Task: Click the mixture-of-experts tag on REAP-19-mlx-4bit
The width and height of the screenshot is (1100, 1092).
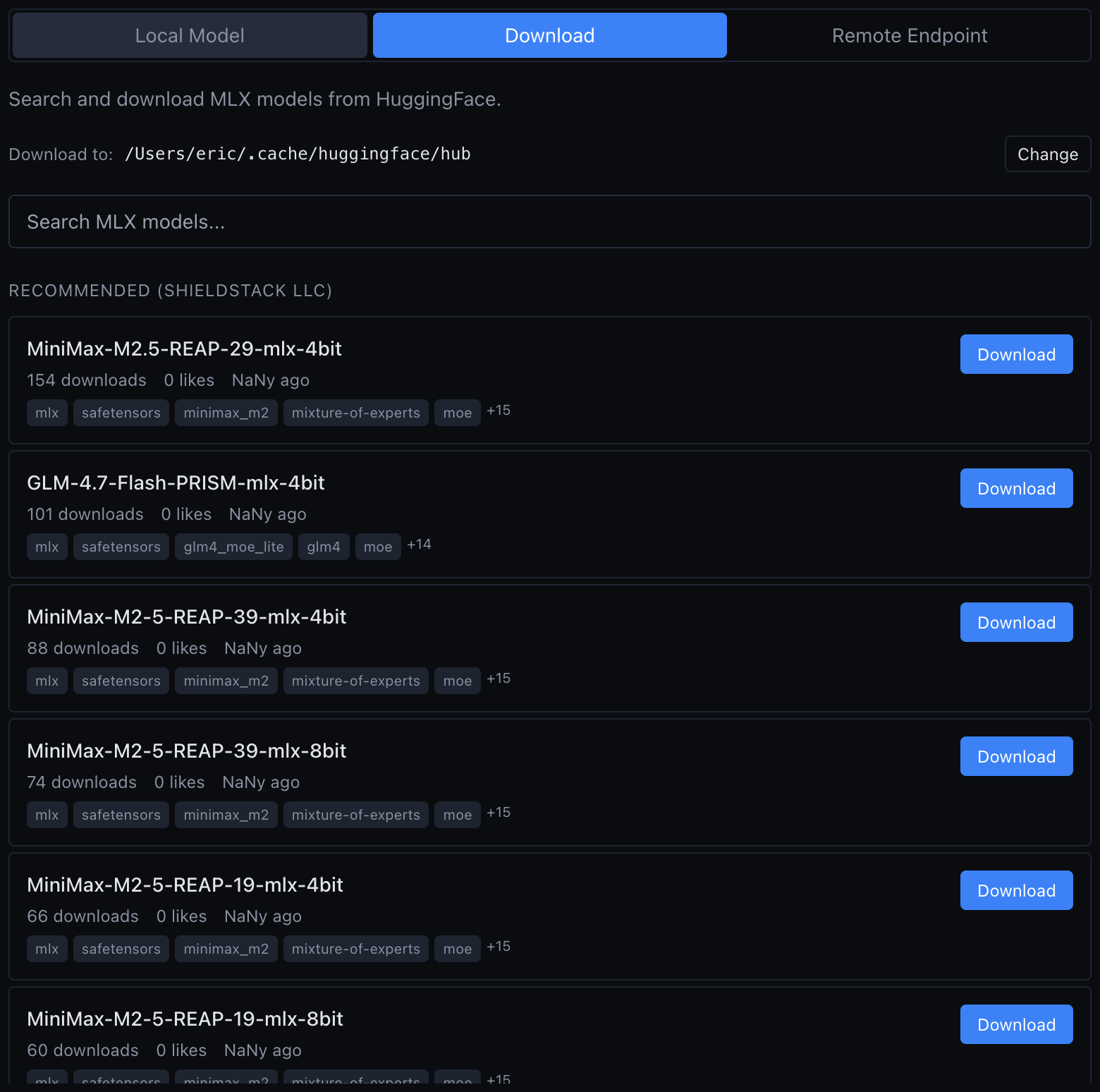Action: pyautogui.click(x=355, y=949)
